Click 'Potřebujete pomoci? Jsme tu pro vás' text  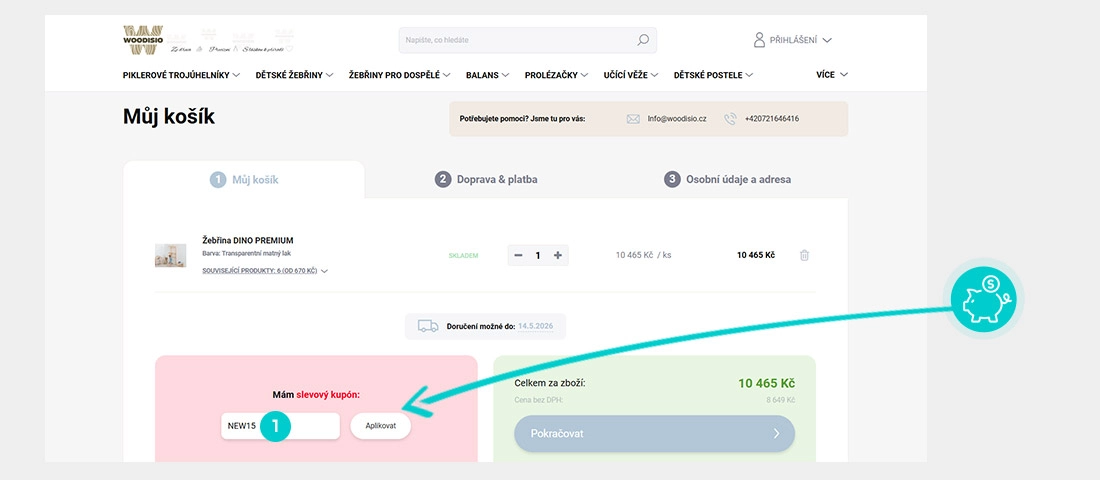[x=522, y=119]
